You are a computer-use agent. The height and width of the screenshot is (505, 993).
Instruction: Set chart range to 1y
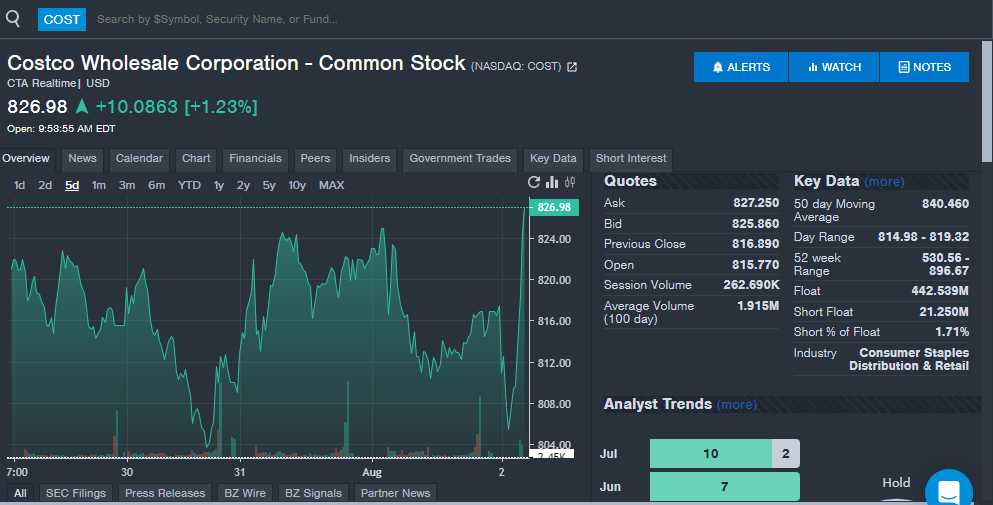[x=219, y=186]
